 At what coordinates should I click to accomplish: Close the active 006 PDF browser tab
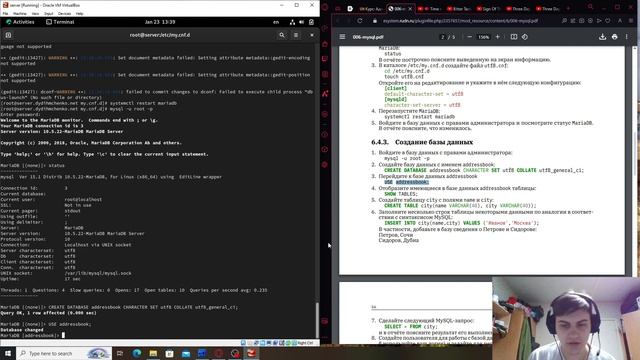click(x=411, y=9)
